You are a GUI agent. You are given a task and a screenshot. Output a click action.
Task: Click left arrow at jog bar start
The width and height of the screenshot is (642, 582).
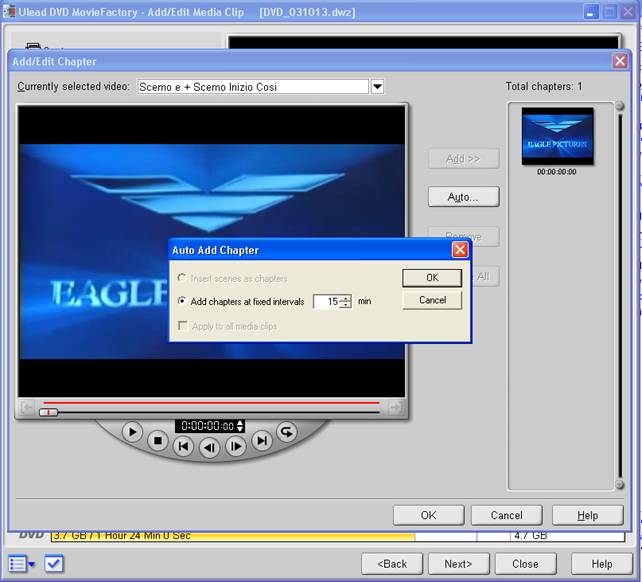click(27, 408)
